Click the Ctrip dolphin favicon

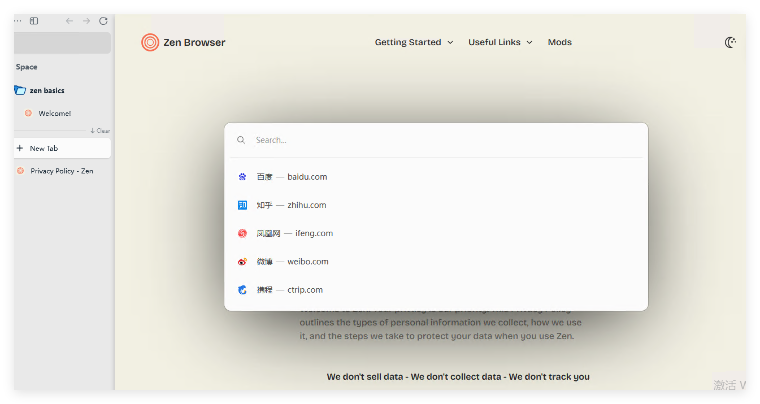(242, 290)
